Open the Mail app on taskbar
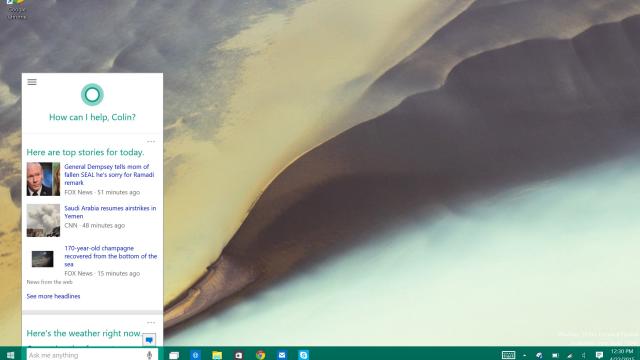 282,355
